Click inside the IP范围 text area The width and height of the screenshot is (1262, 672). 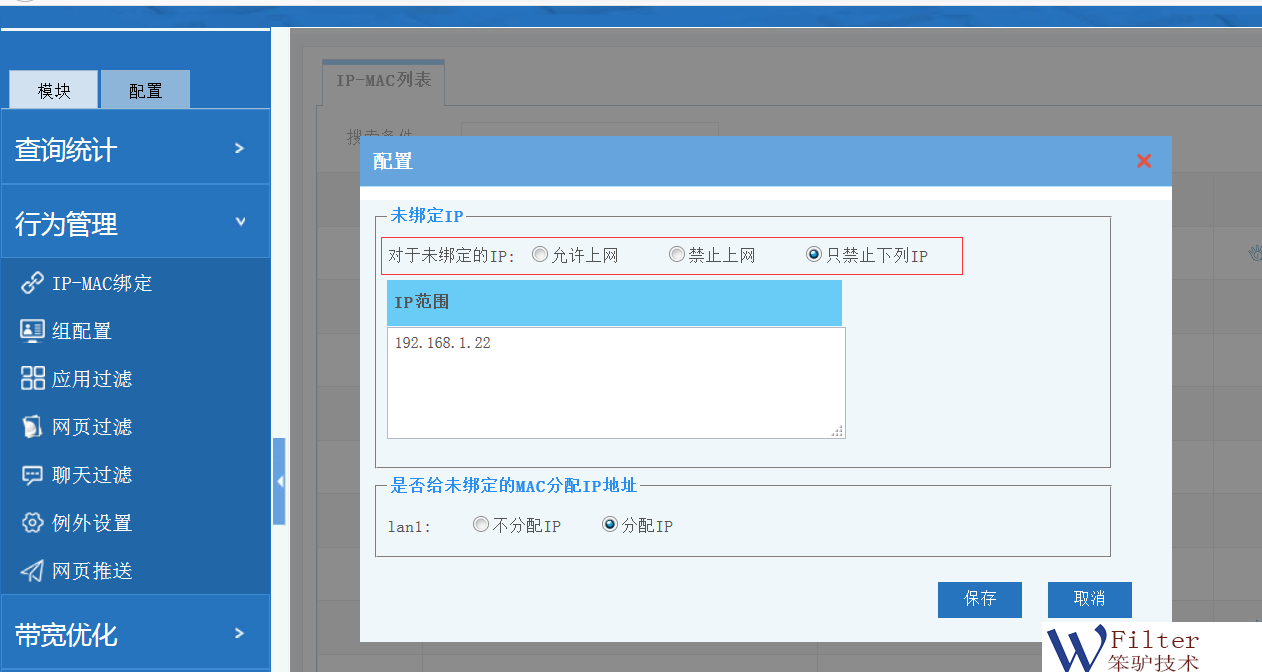[x=615, y=383]
